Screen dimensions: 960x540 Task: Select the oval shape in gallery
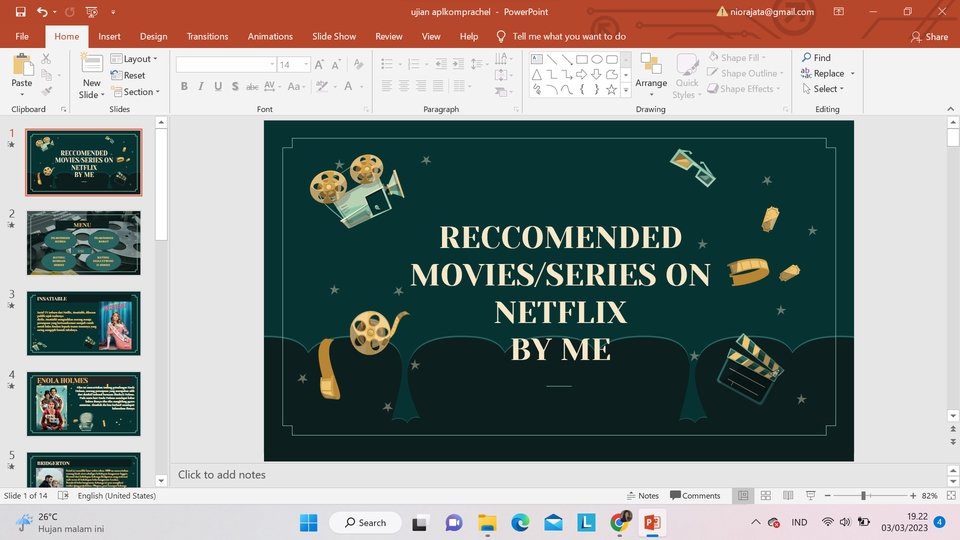point(596,59)
